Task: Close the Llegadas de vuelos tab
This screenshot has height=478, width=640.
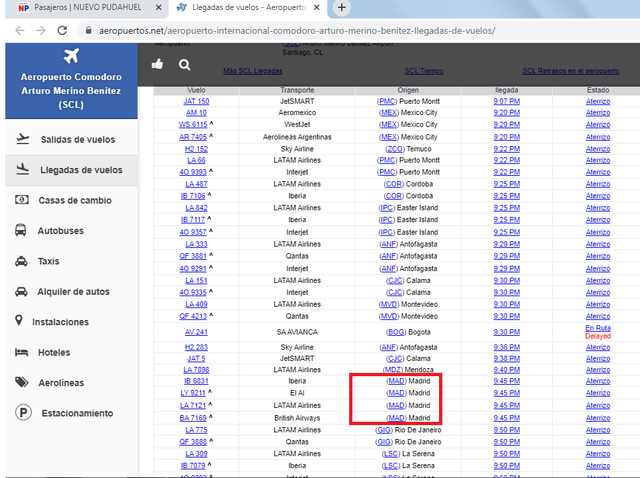Action: (316, 7)
